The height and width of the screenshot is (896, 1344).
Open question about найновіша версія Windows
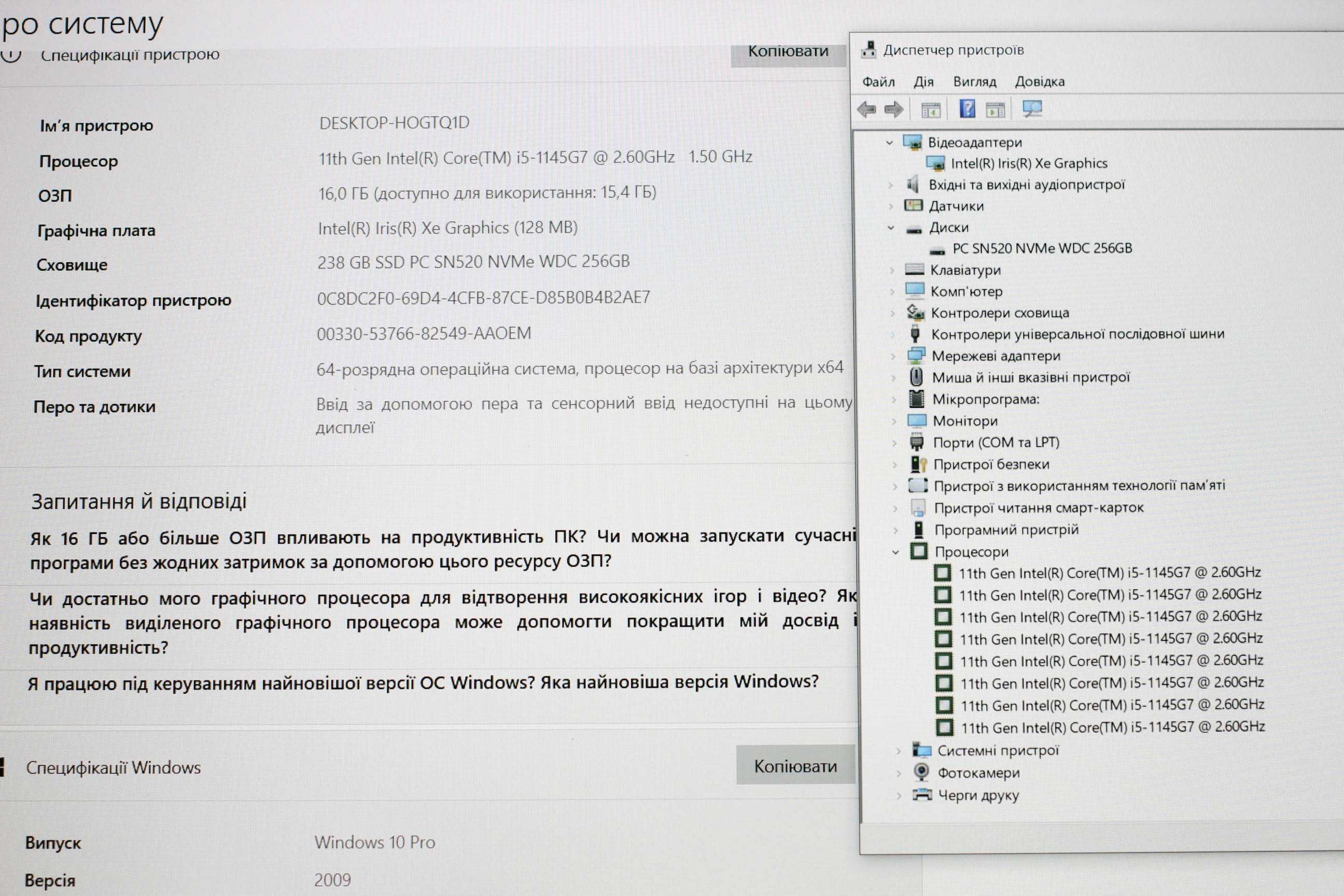(424, 682)
